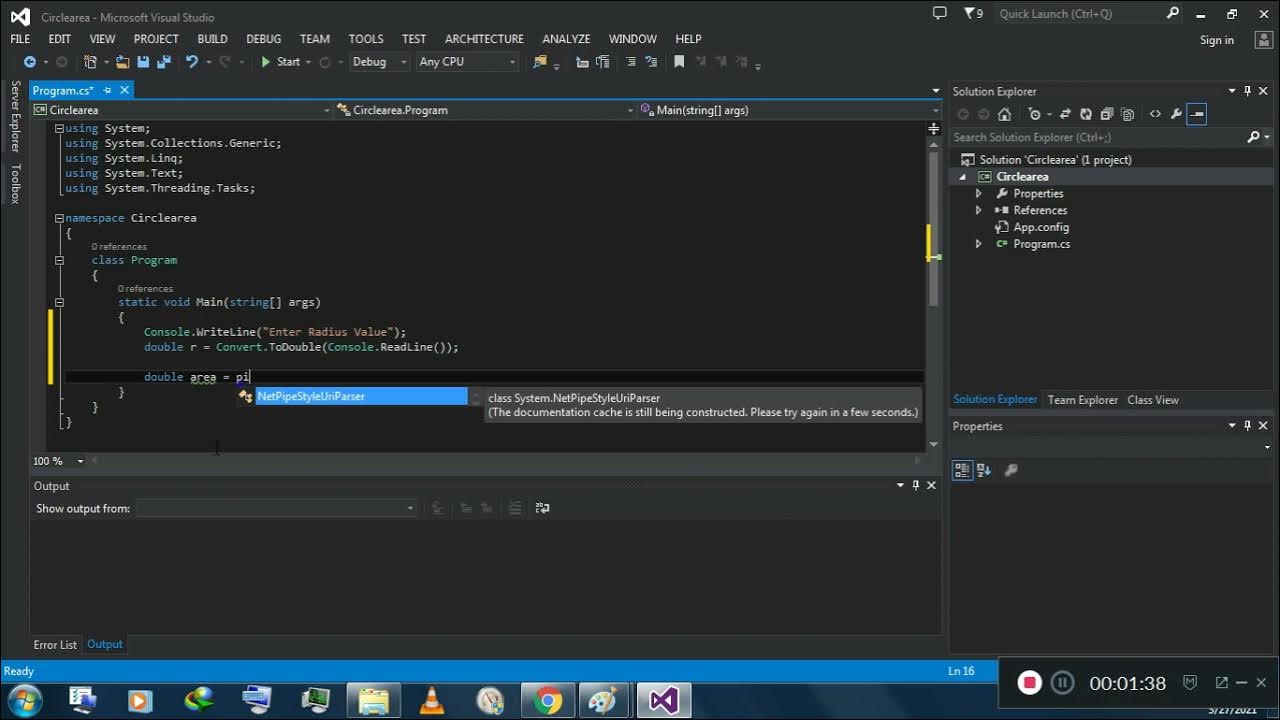Toggle Preview Selected Items in Solution Explorer

[1197, 114]
